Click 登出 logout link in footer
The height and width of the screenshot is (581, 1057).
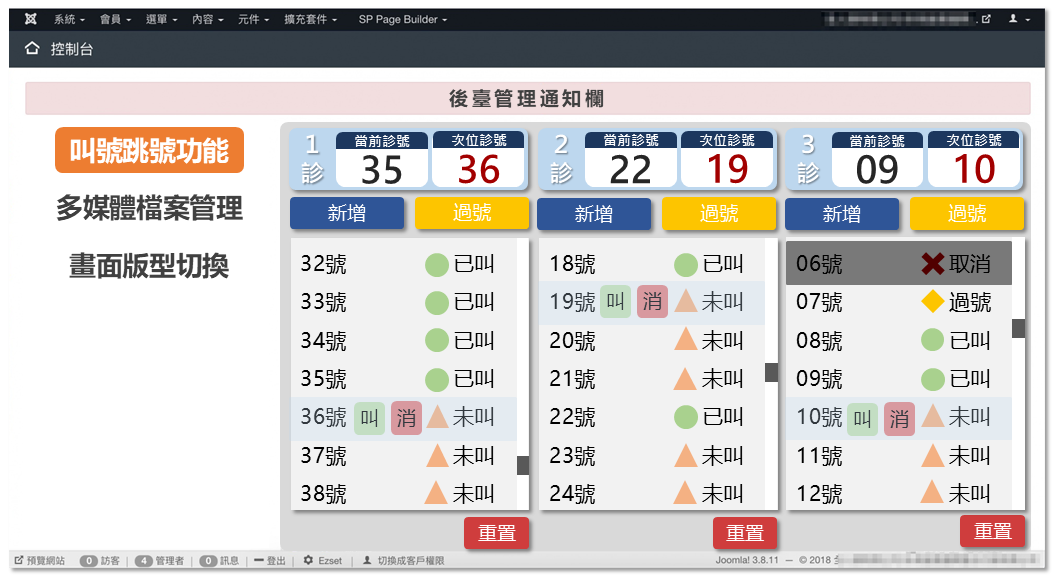click(270, 560)
